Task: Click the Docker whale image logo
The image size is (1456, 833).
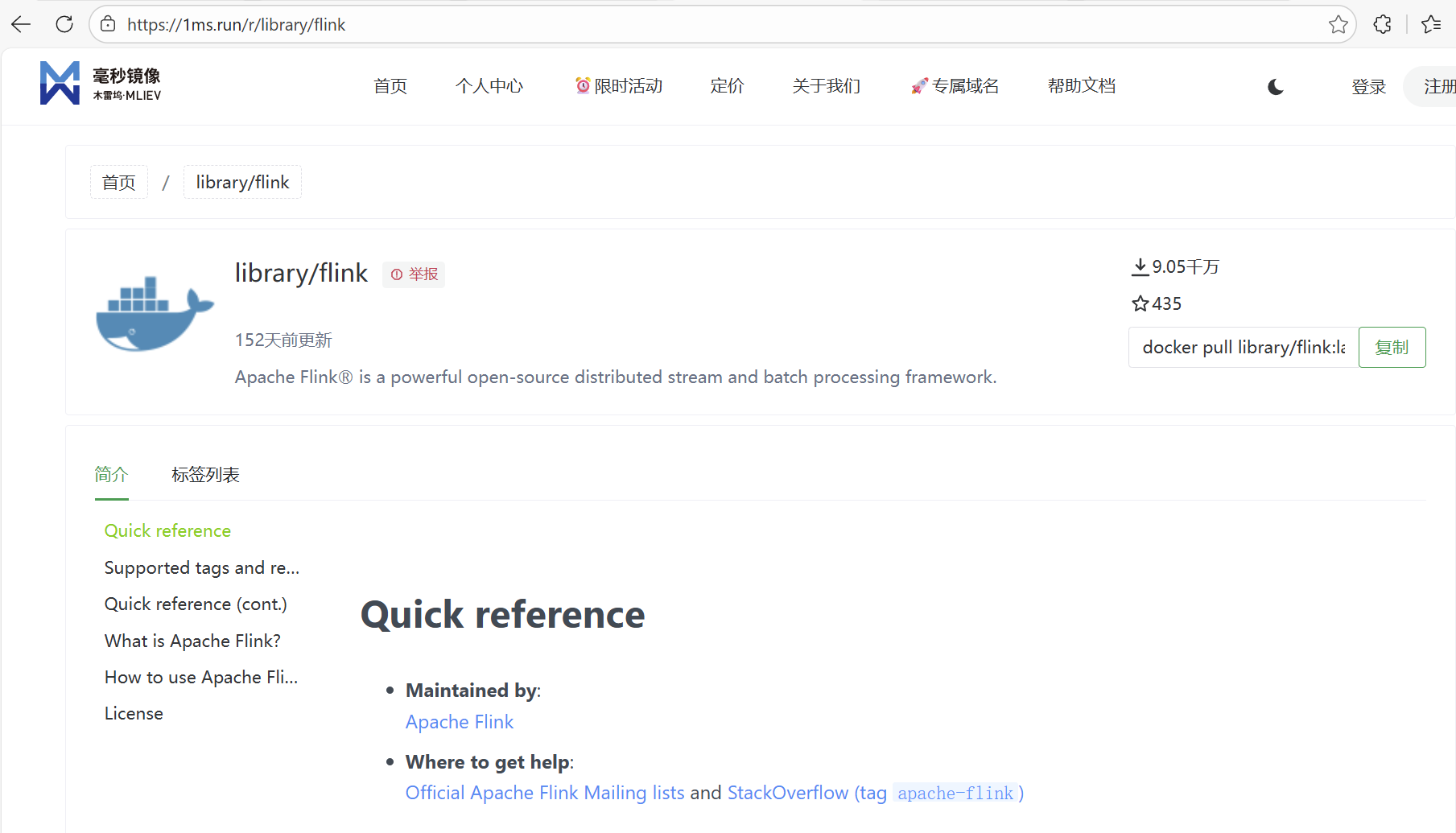Action: point(155,314)
